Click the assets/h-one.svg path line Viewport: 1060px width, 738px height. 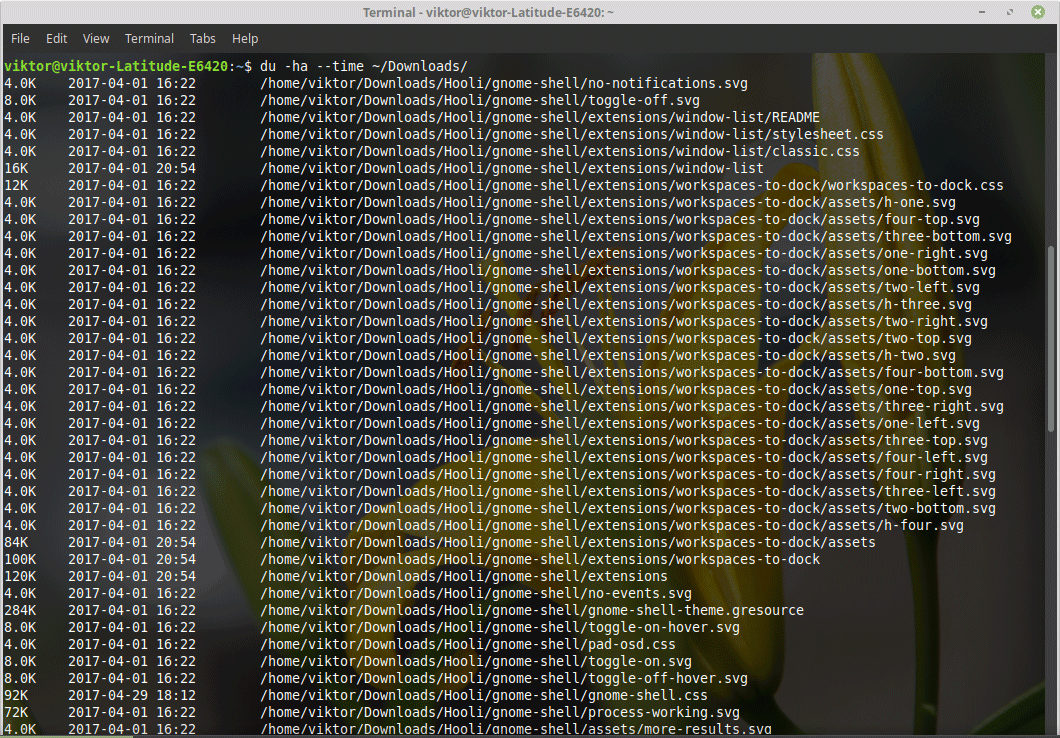click(608, 202)
